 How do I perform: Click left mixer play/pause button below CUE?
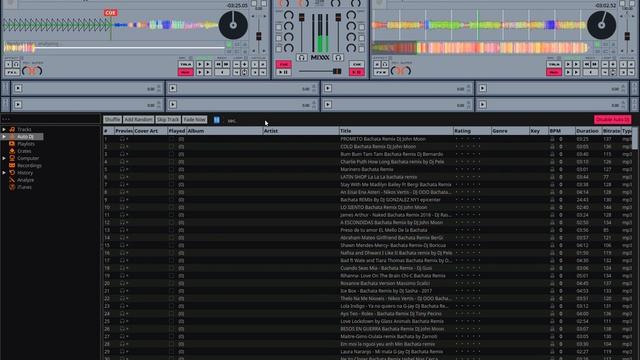pos(283,72)
